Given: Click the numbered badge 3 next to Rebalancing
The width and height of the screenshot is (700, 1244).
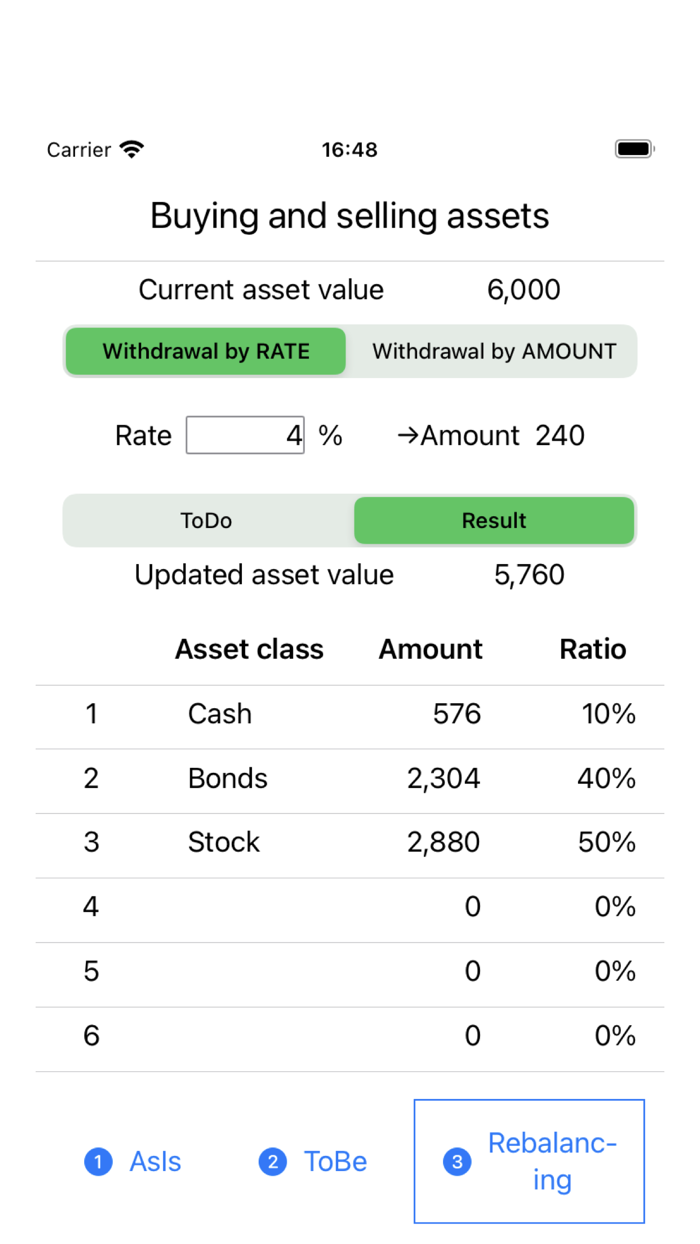Looking at the screenshot, I should point(456,1162).
